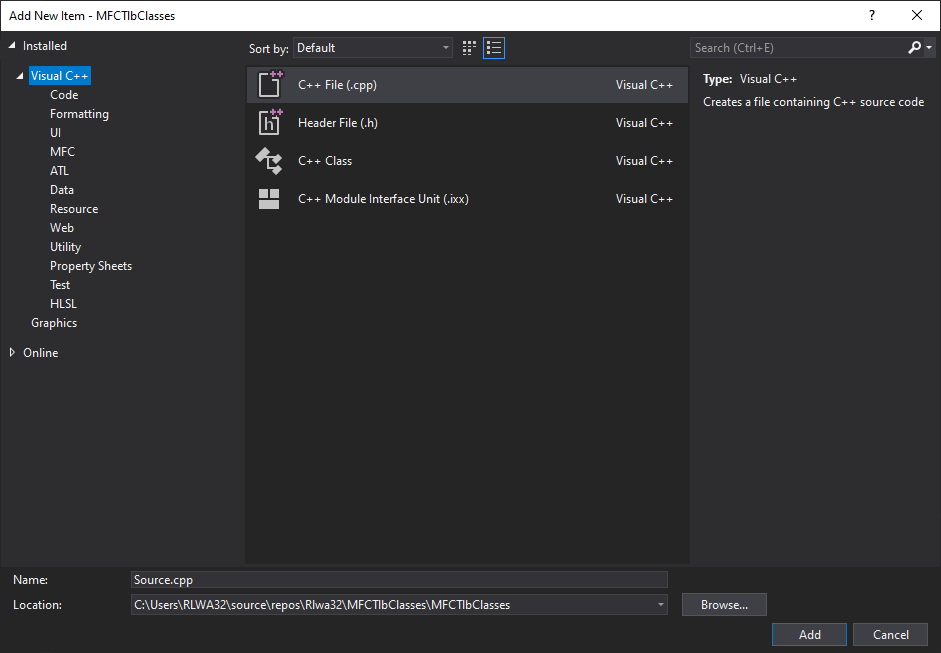Choose the C++ Class template icon
This screenshot has width=941, height=653.
coord(269,161)
